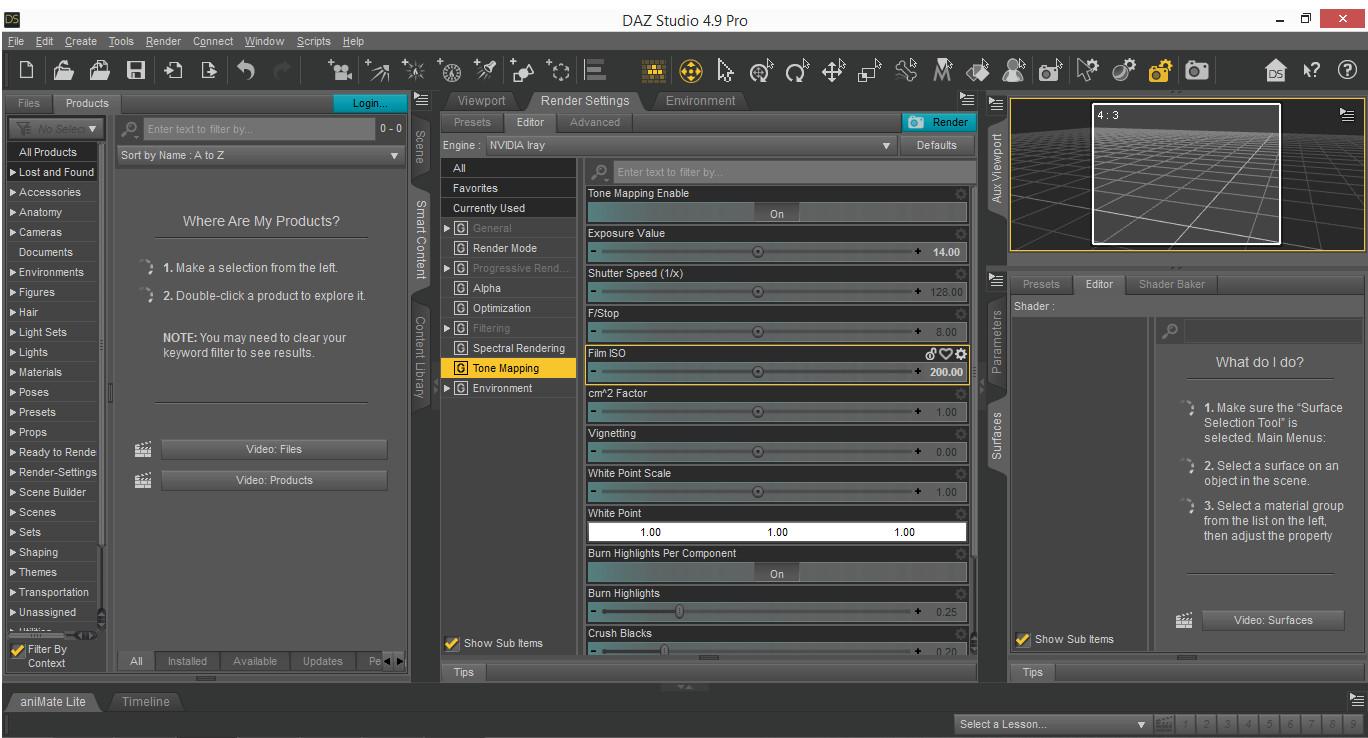Viewport: 1368px width, 738px height.
Task: Select the Joint Editor bone tool
Action: click(906, 70)
